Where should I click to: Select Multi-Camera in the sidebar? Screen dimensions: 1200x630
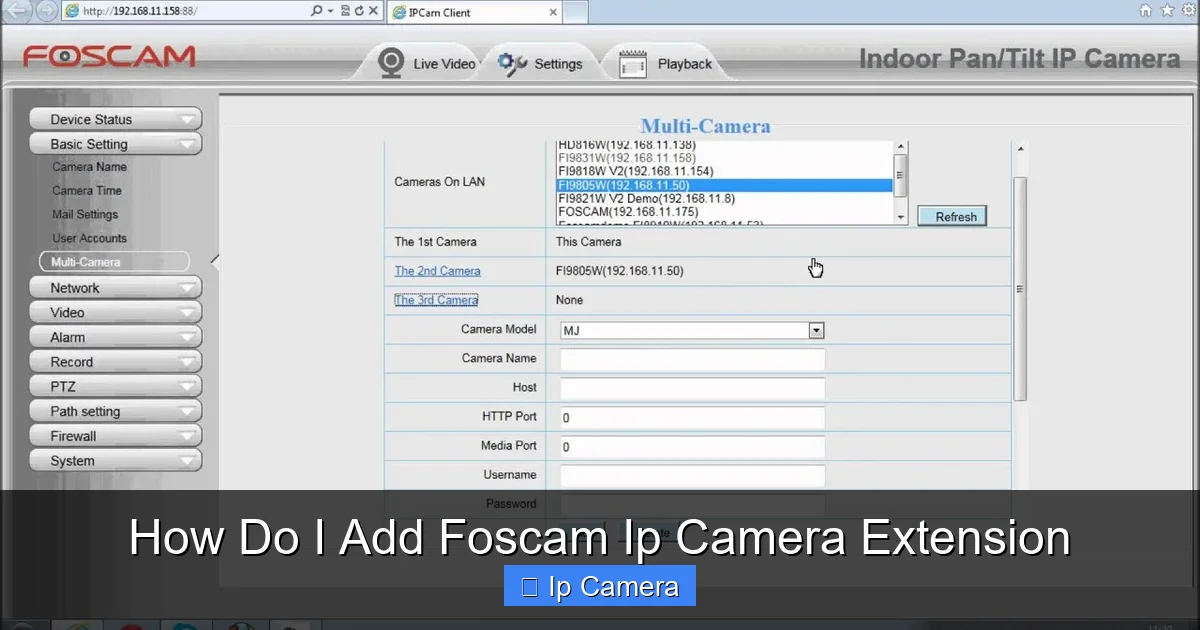coord(114,262)
